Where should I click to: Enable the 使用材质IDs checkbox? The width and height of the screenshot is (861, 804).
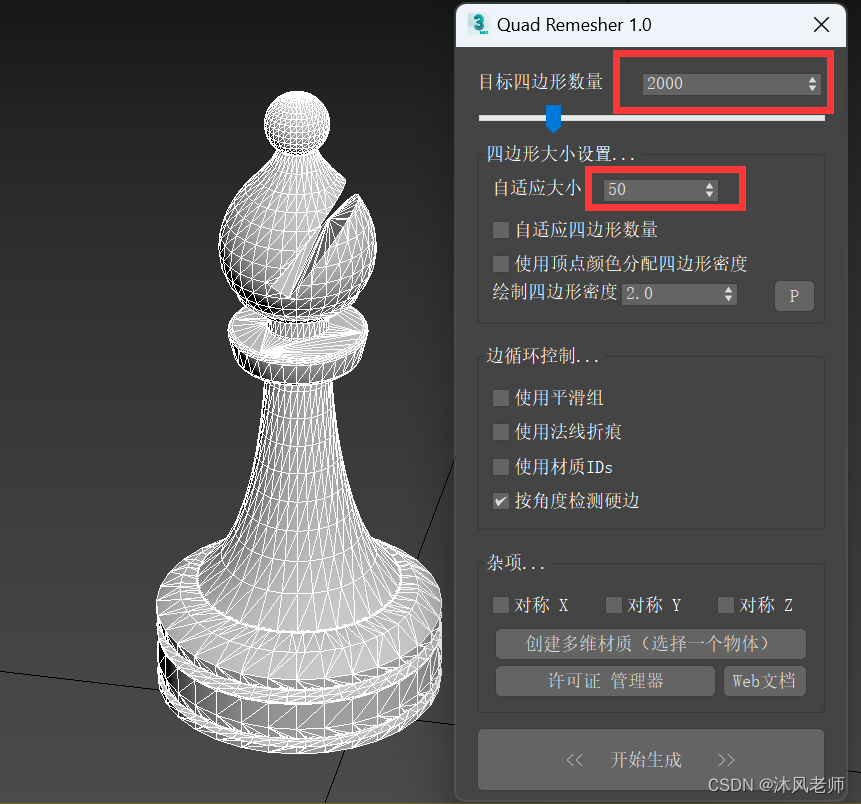pos(501,467)
